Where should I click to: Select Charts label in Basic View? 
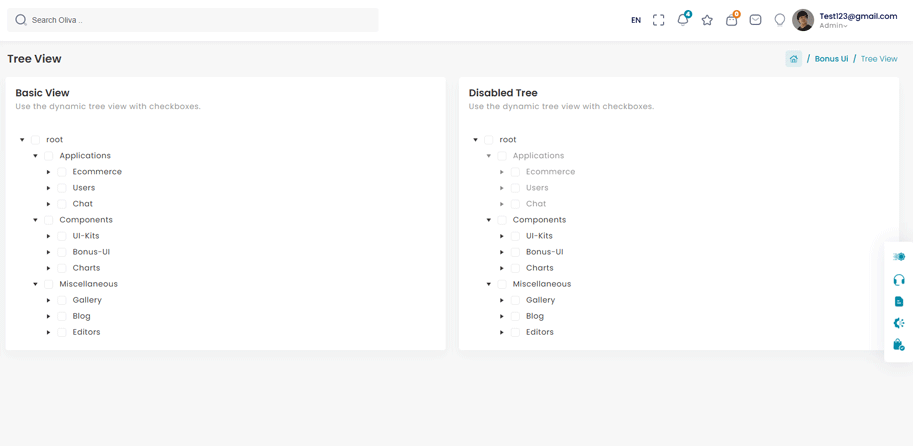click(x=86, y=268)
